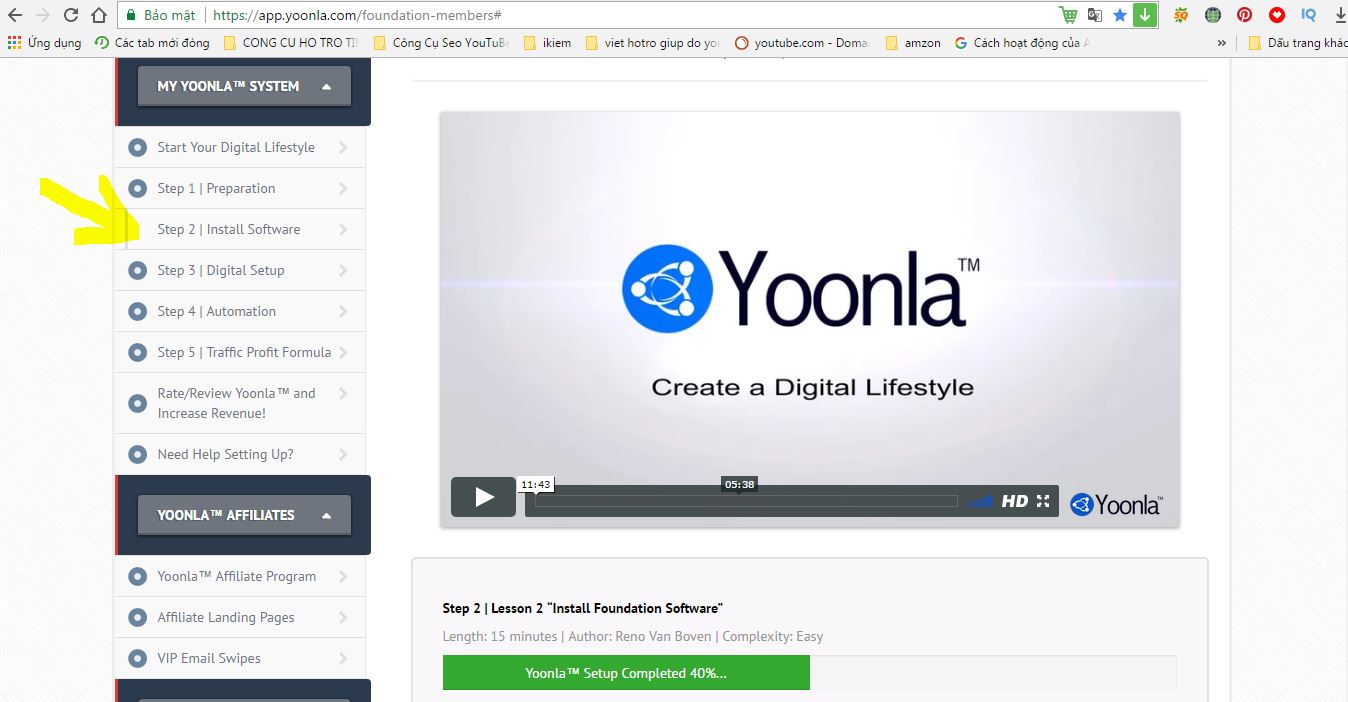Viewport: 1348px width, 702px height.
Task: Open the CONG CU HO TRO bookmark folder
Action: (290, 43)
